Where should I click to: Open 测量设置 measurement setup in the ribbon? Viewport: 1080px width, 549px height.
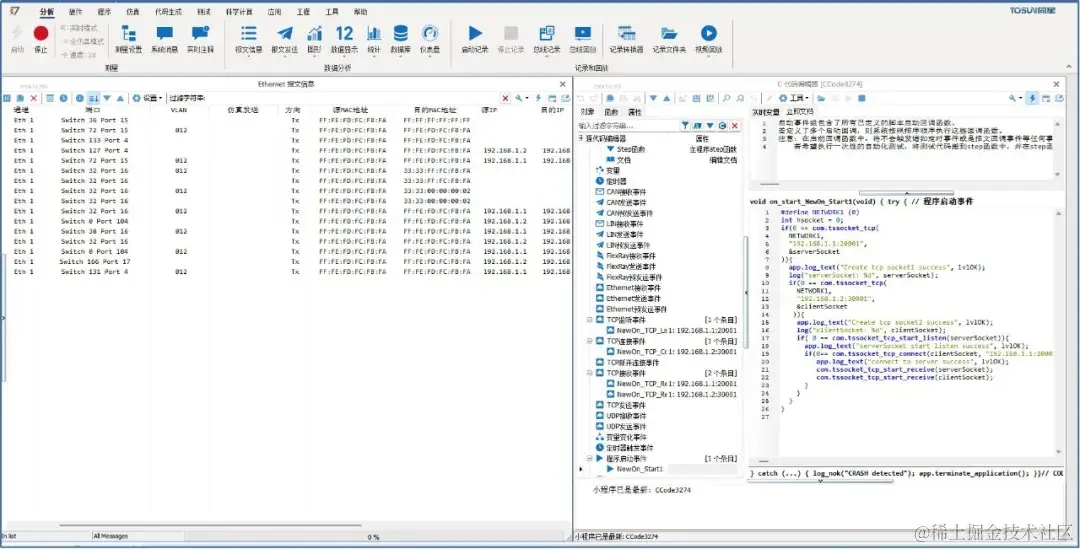tap(128, 39)
